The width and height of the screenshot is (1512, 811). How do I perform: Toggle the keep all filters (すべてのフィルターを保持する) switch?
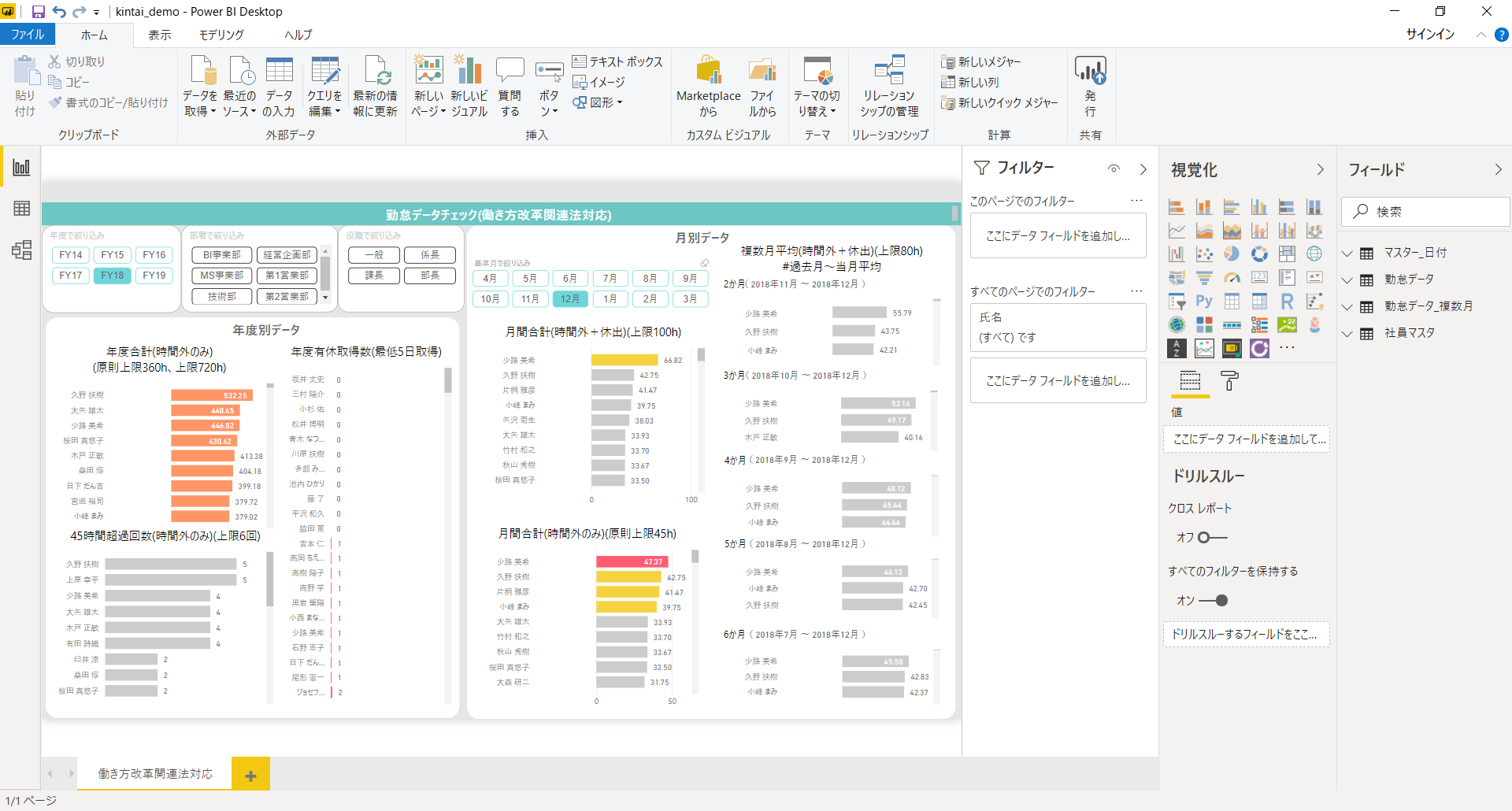[x=1213, y=601]
